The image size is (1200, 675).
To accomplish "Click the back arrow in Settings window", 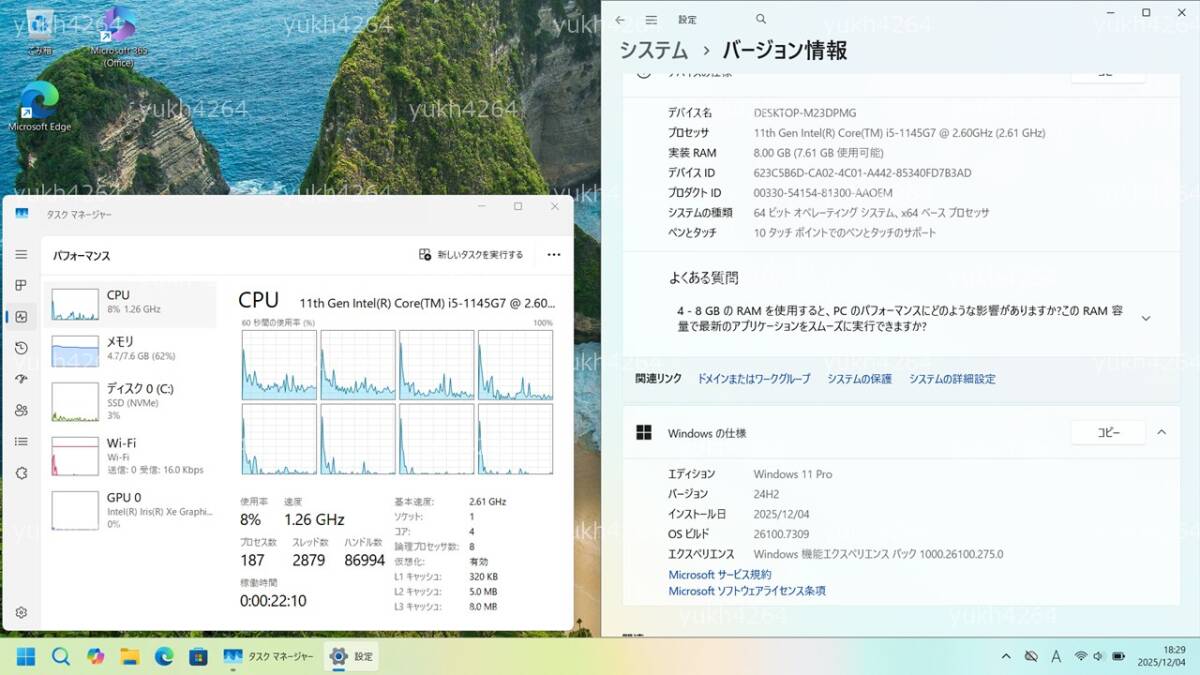I will (x=620, y=19).
